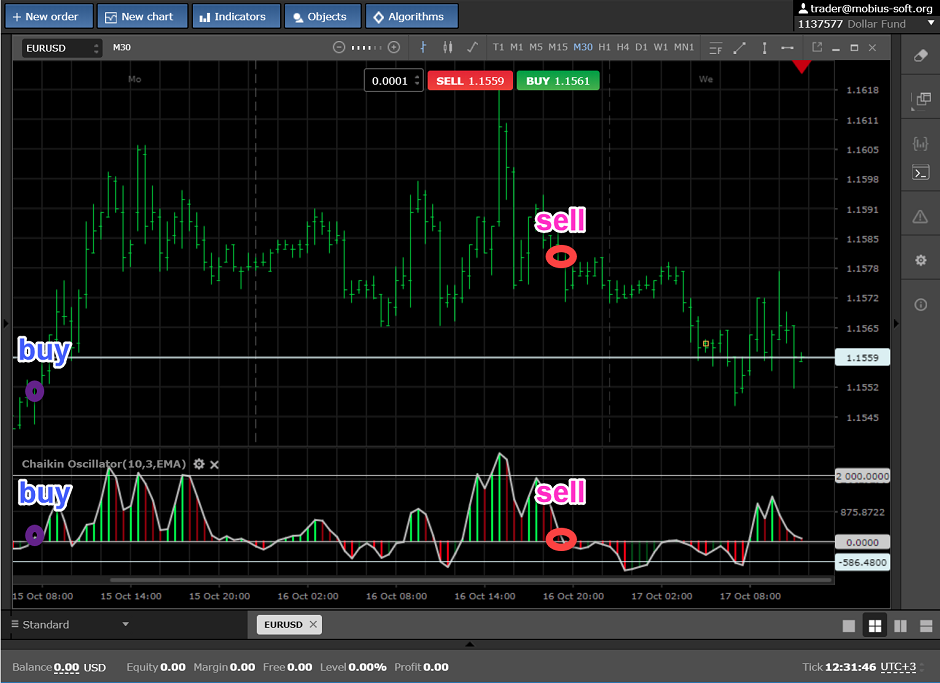Select the M30 timeframe
This screenshot has width=940, height=683.
pos(583,47)
